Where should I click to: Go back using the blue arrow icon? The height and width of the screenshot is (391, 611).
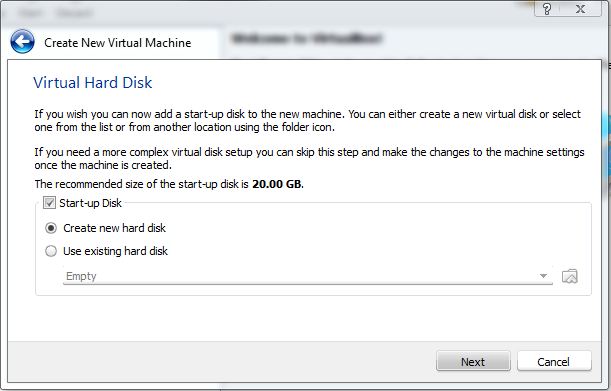pos(22,41)
